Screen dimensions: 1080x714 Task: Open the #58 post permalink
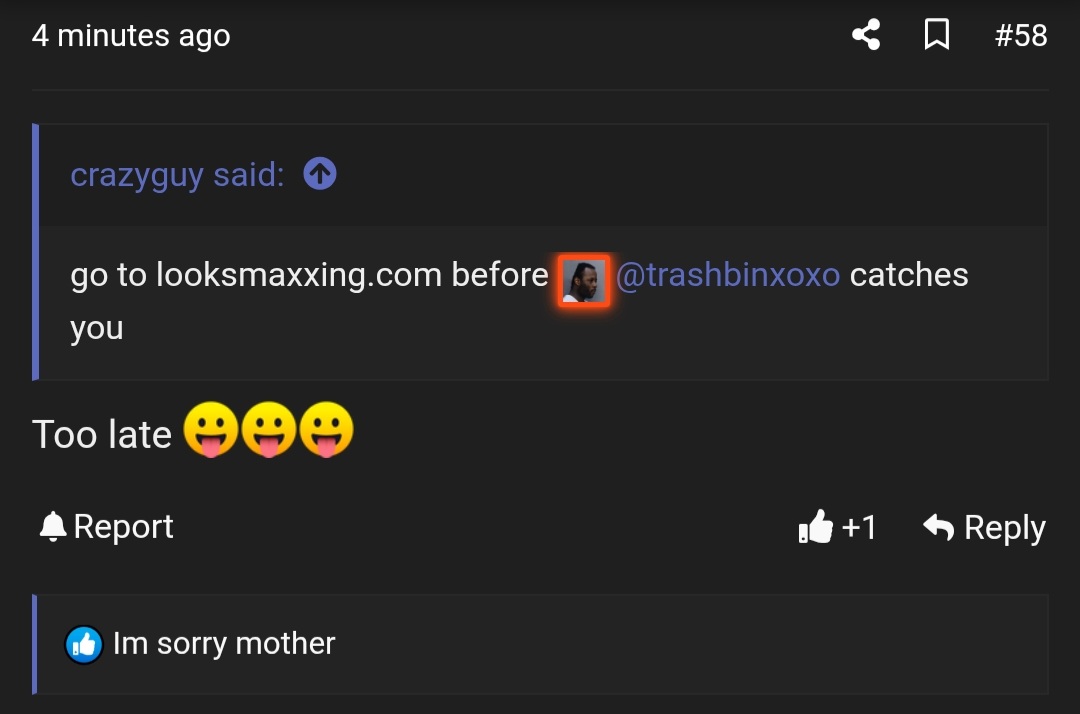click(1021, 36)
